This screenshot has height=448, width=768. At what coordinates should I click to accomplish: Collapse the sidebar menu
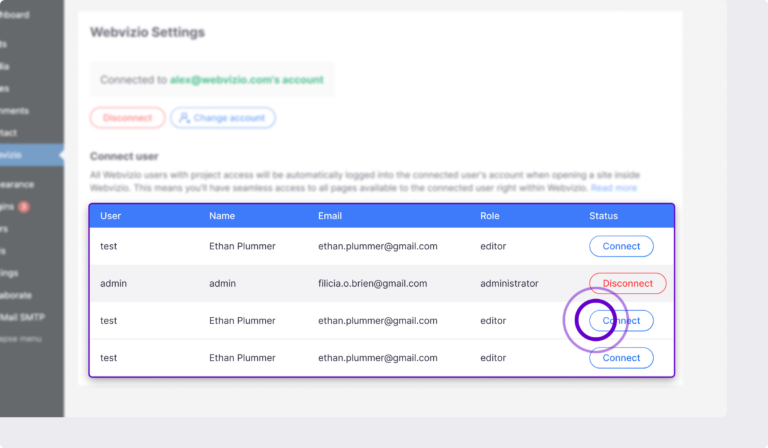point(20,339)
